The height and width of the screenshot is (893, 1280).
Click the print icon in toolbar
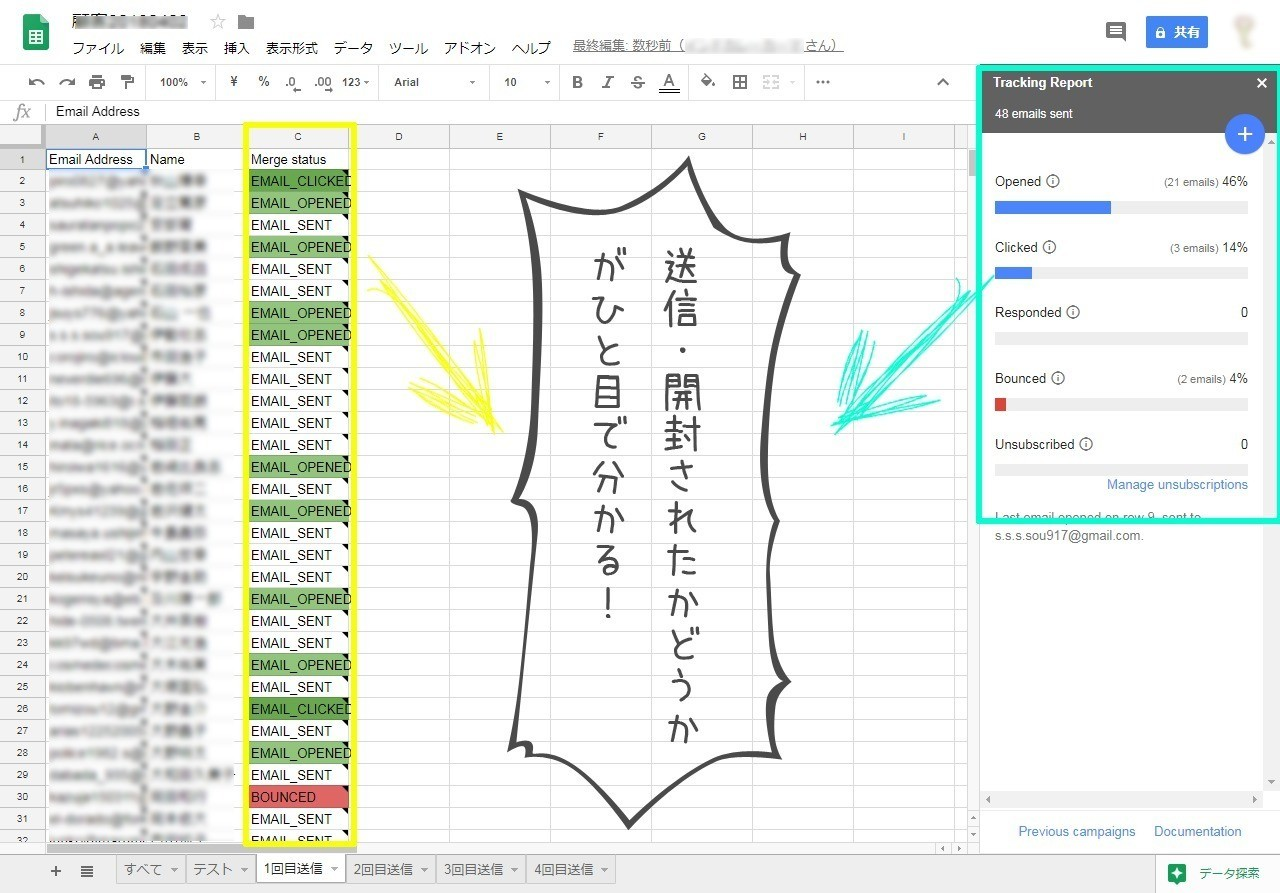click(x=97, y=82)
